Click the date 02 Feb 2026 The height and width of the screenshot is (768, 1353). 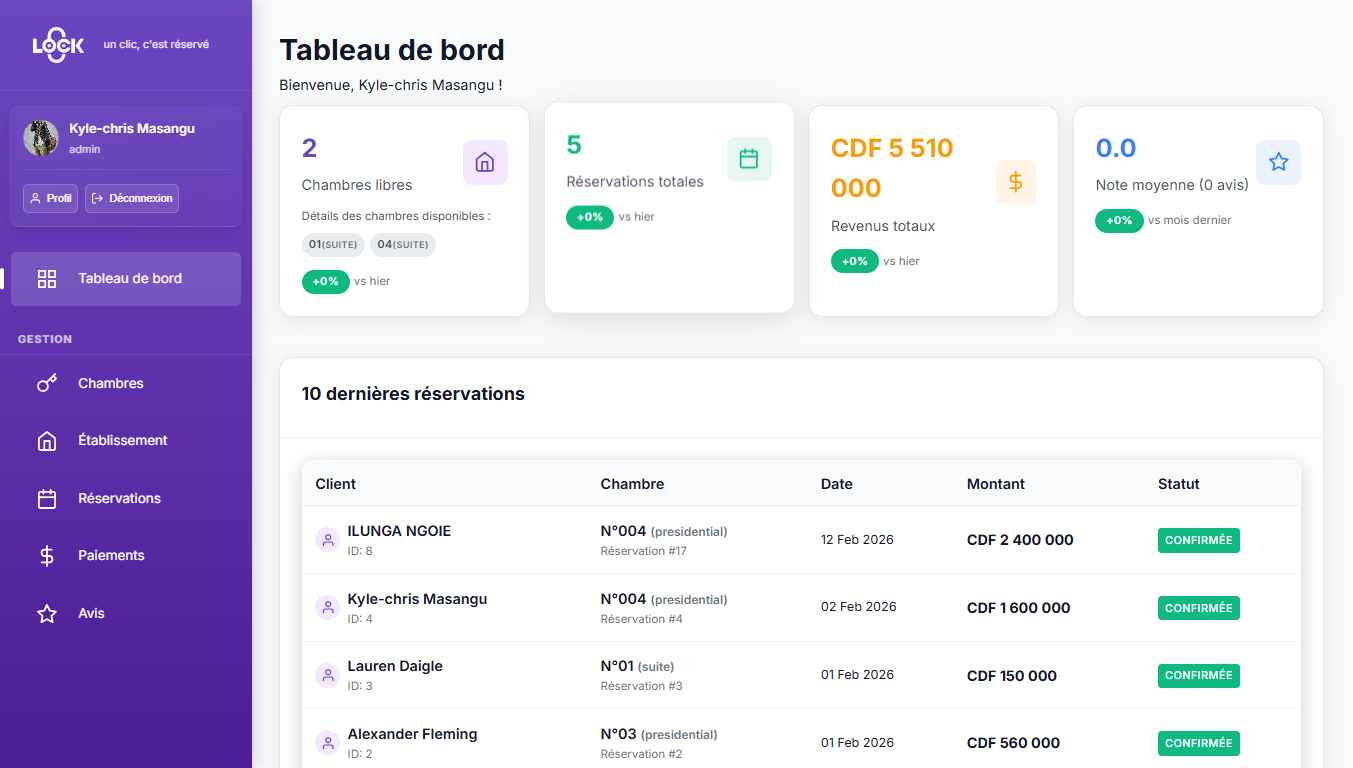tap(858, 607)
